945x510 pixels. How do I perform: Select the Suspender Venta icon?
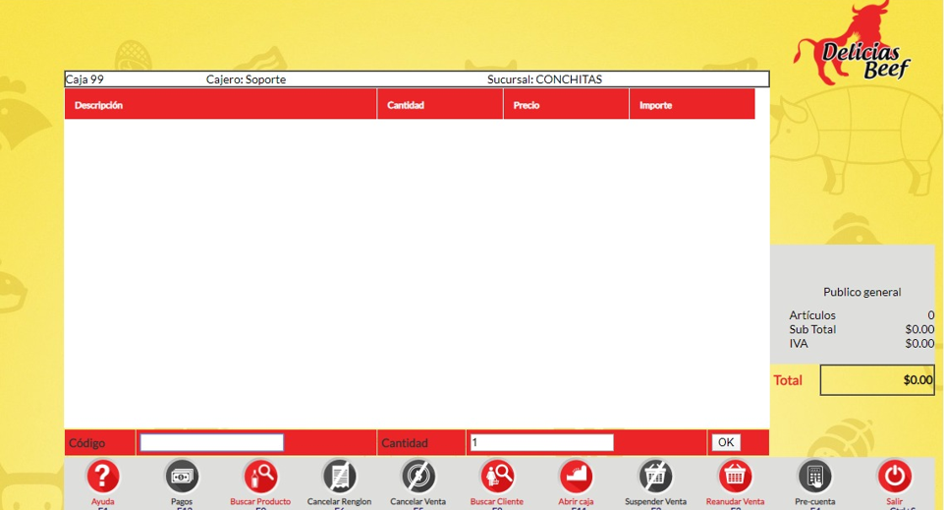pos(655,477)
